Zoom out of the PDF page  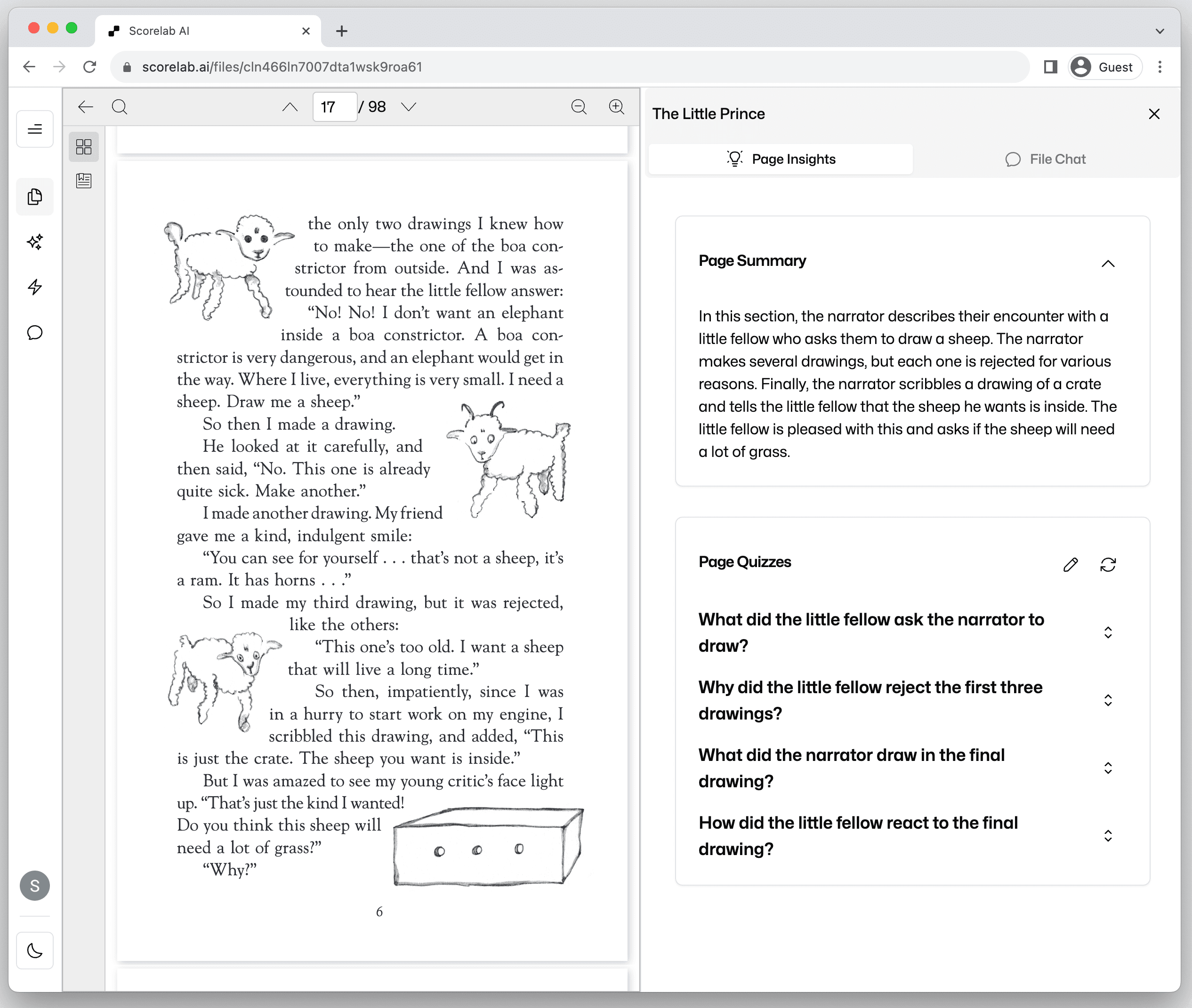coord(579,107)
